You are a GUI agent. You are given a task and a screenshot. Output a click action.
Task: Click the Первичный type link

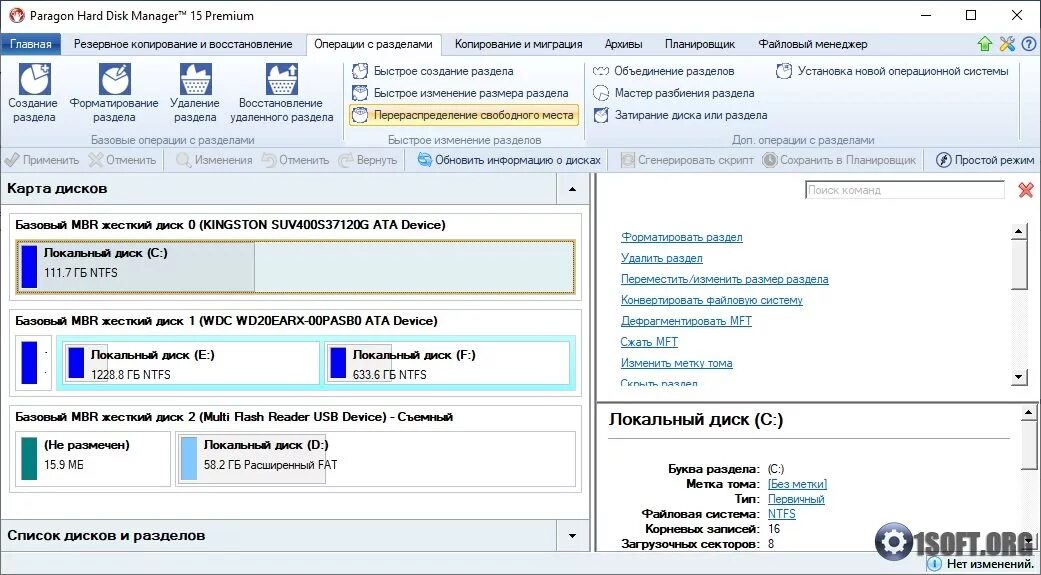click(x=796, y=499)
